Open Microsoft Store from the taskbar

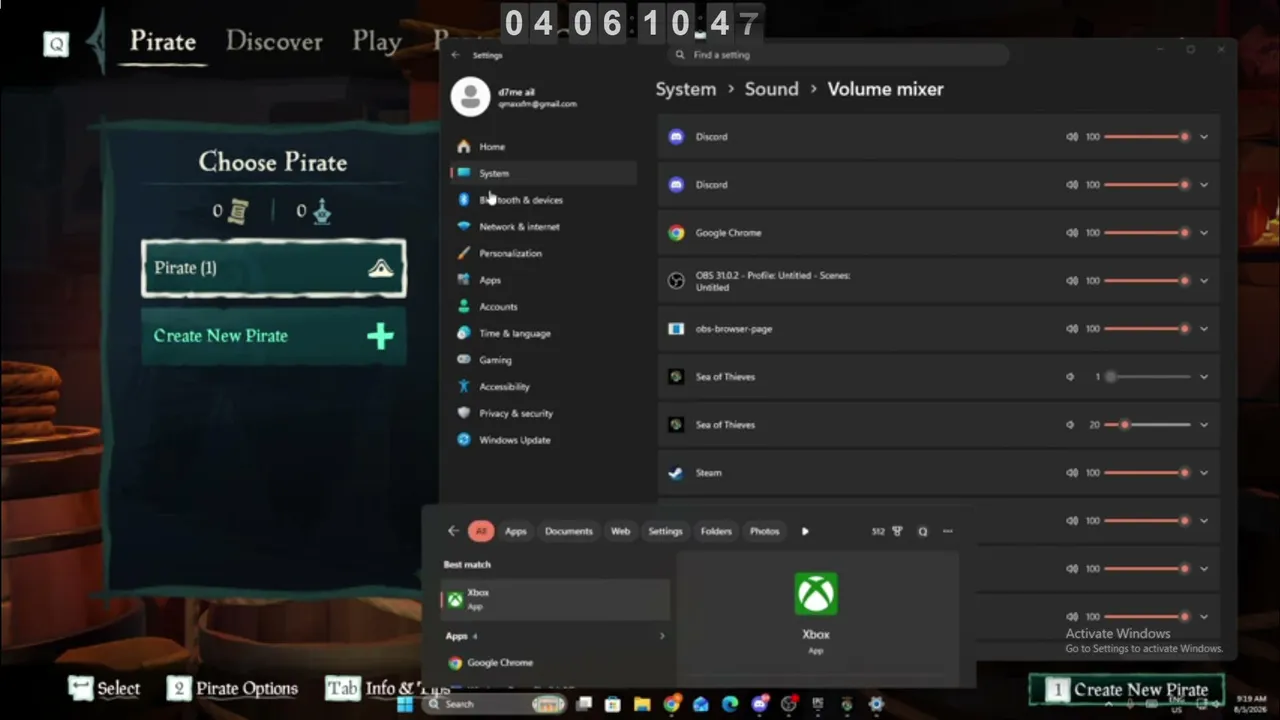(x=613, y=704)
